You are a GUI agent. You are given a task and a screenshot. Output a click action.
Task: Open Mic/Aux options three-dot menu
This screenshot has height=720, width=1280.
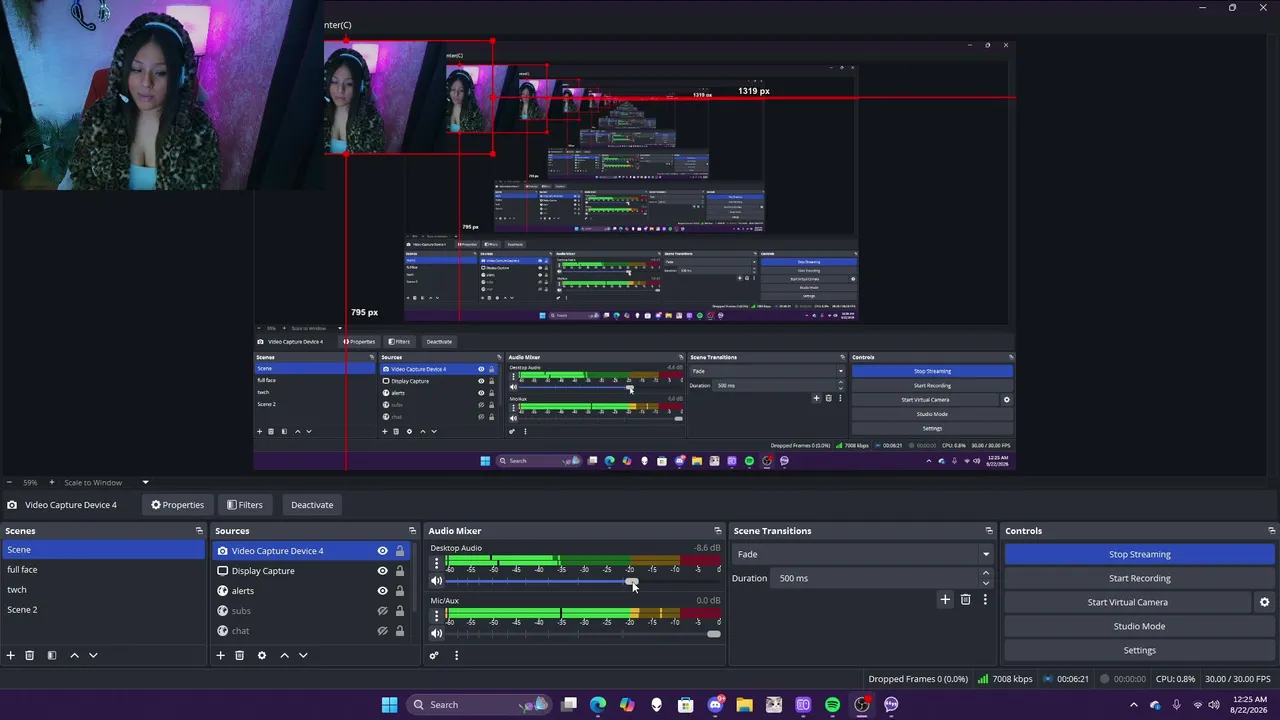pos(436,615)
